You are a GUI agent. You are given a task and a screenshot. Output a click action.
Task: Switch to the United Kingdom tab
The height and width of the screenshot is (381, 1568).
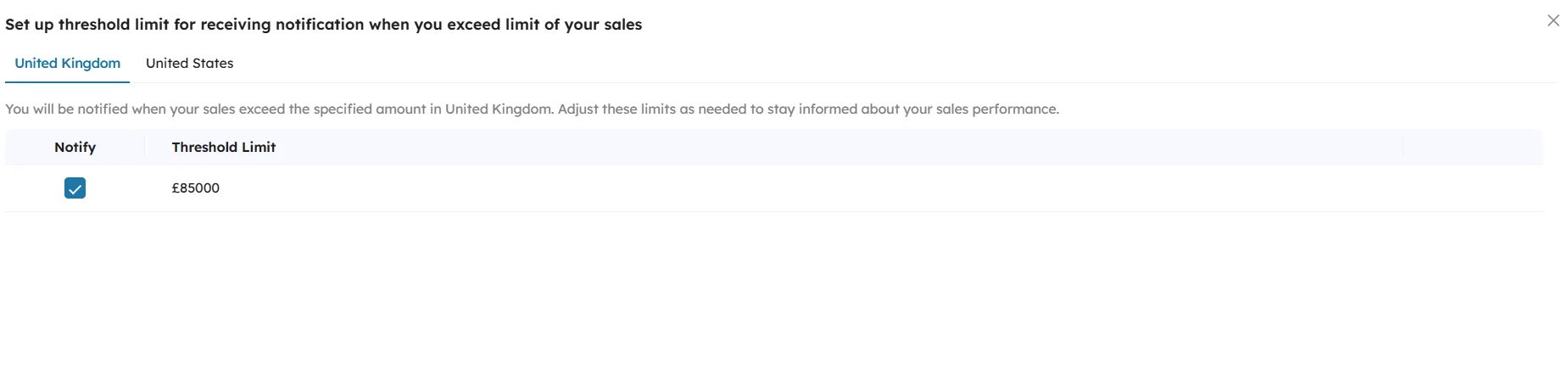coord(68,64)
